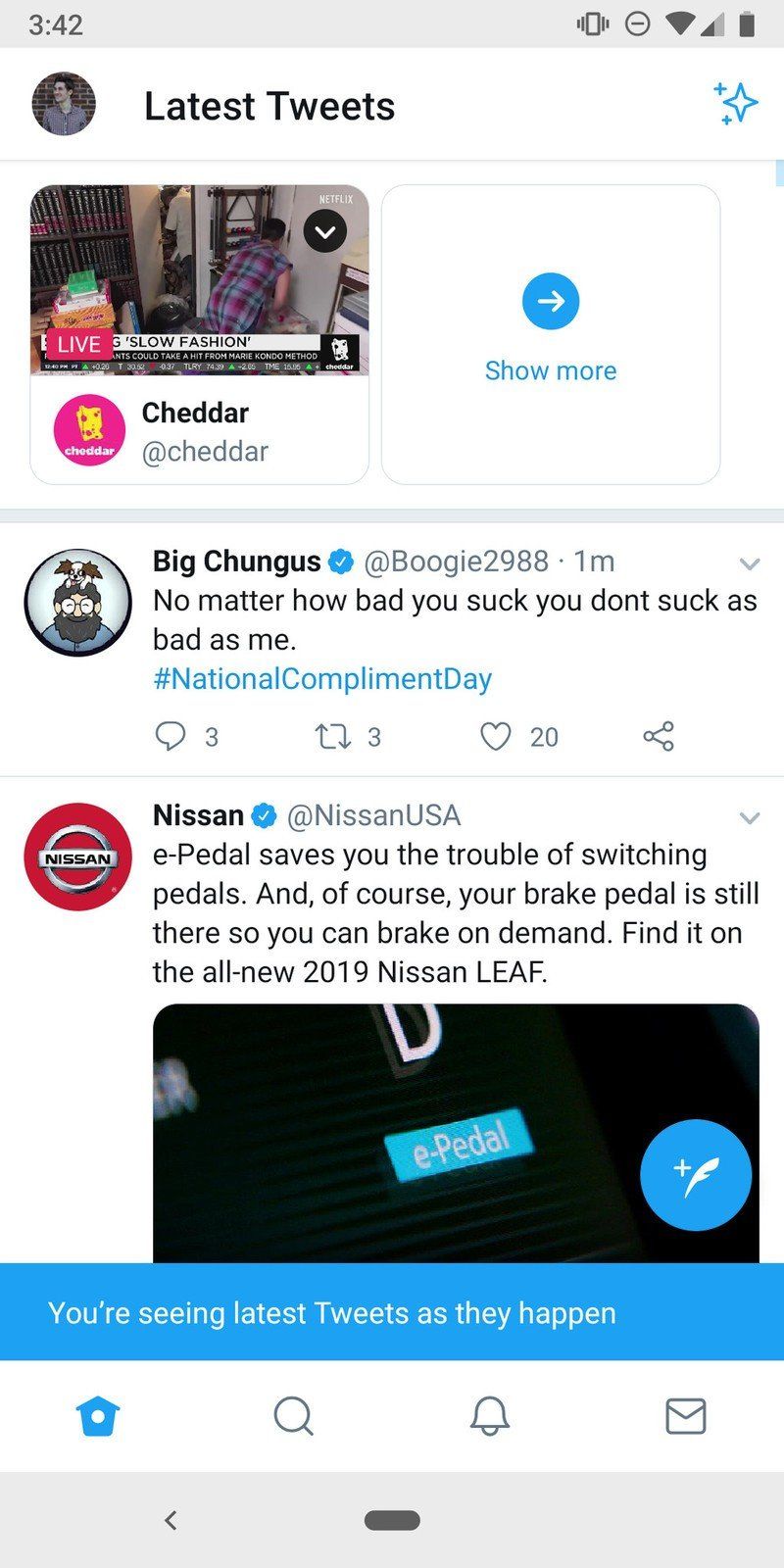Viewport: 784px width, 1568px height.
Task: Open Search with the magnifier icon
Action: tap(294, 1415)
